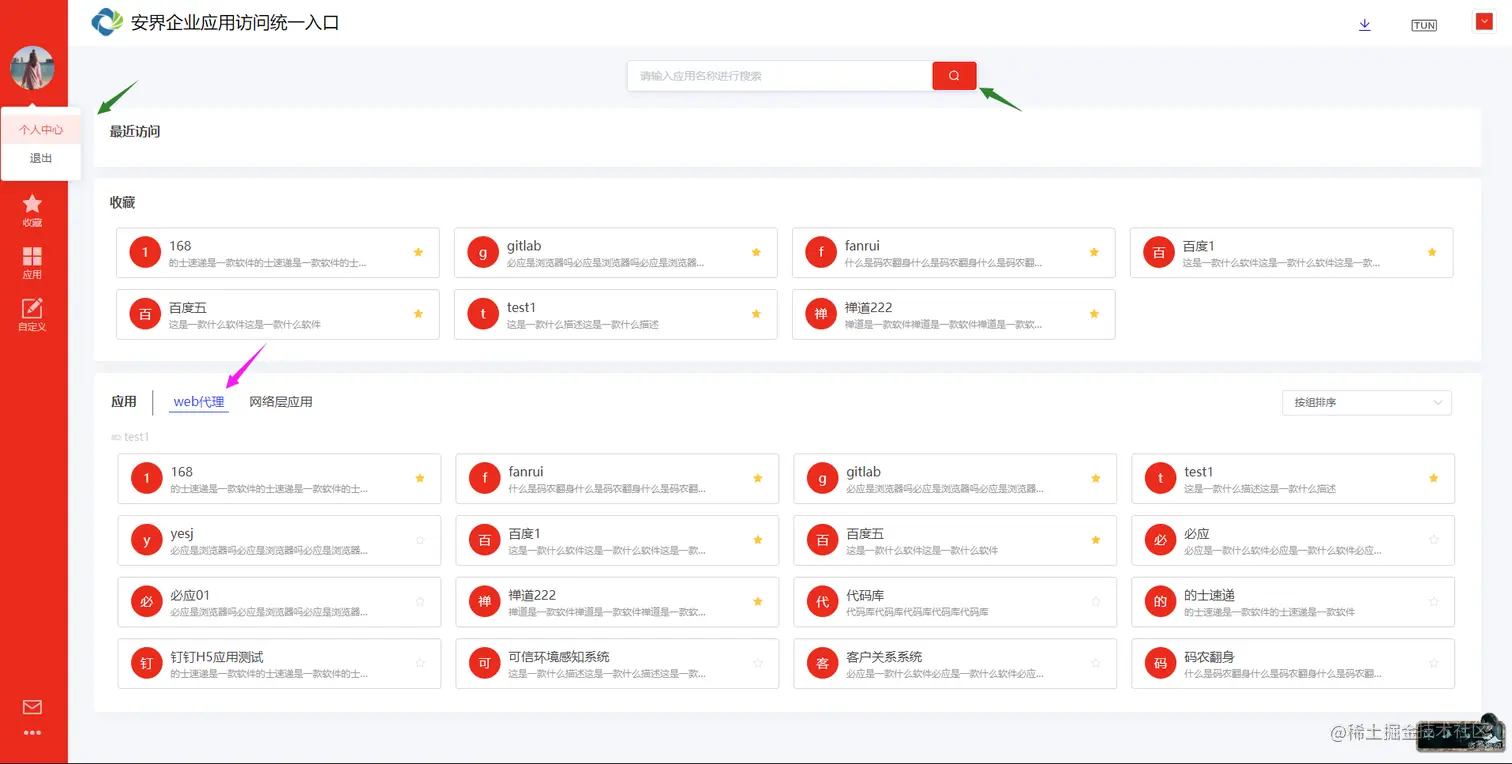Screen dimensions: 1512x764
Task: Open the 自定义 edit icon in sidebar
Action: (x=32, y=308)
